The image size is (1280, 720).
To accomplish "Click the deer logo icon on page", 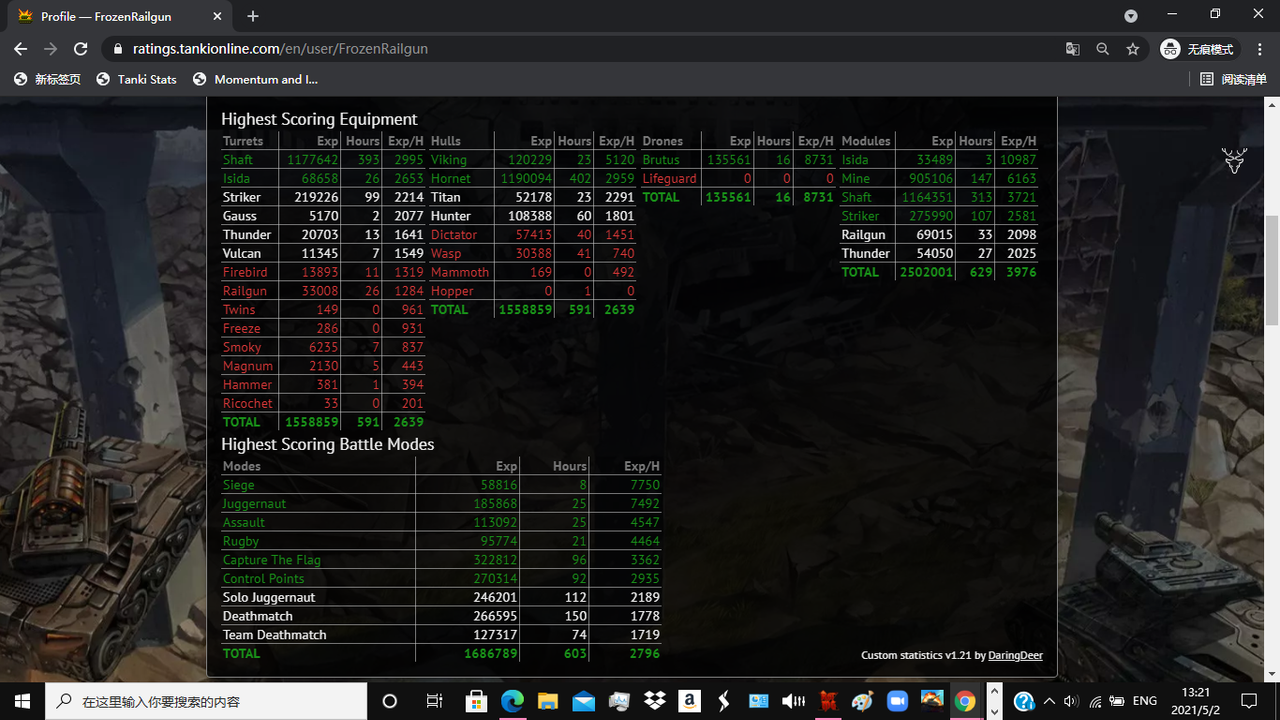I will tap(1234, 160).
